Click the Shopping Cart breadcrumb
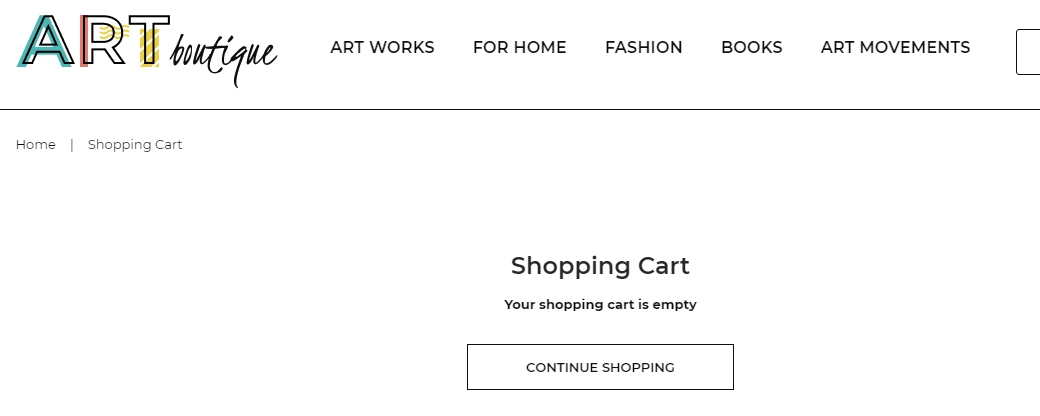Viewport: 1040px width, 416px height. tap(135, 145)
